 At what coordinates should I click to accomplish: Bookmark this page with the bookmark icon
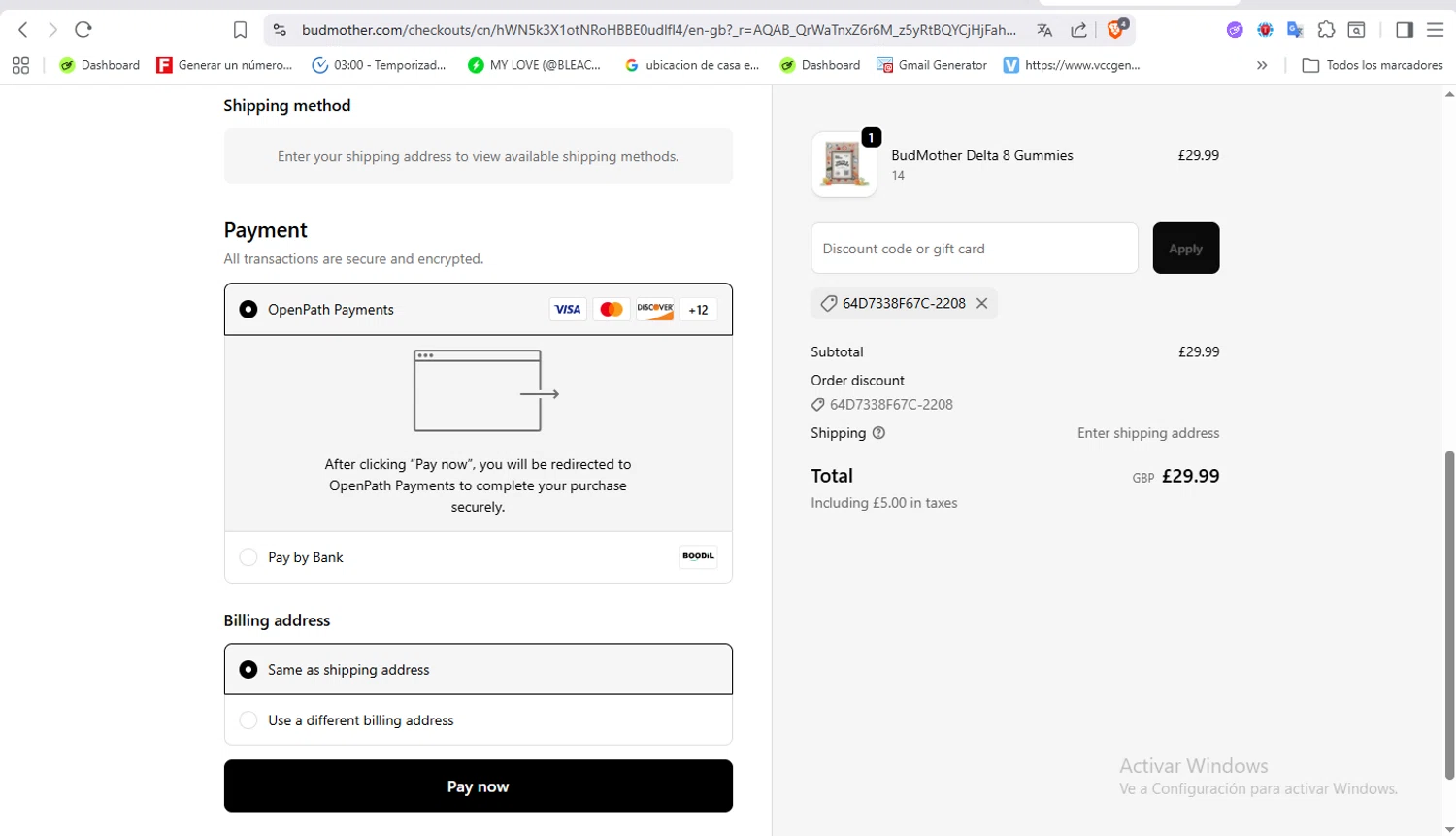tap(240, 30)
